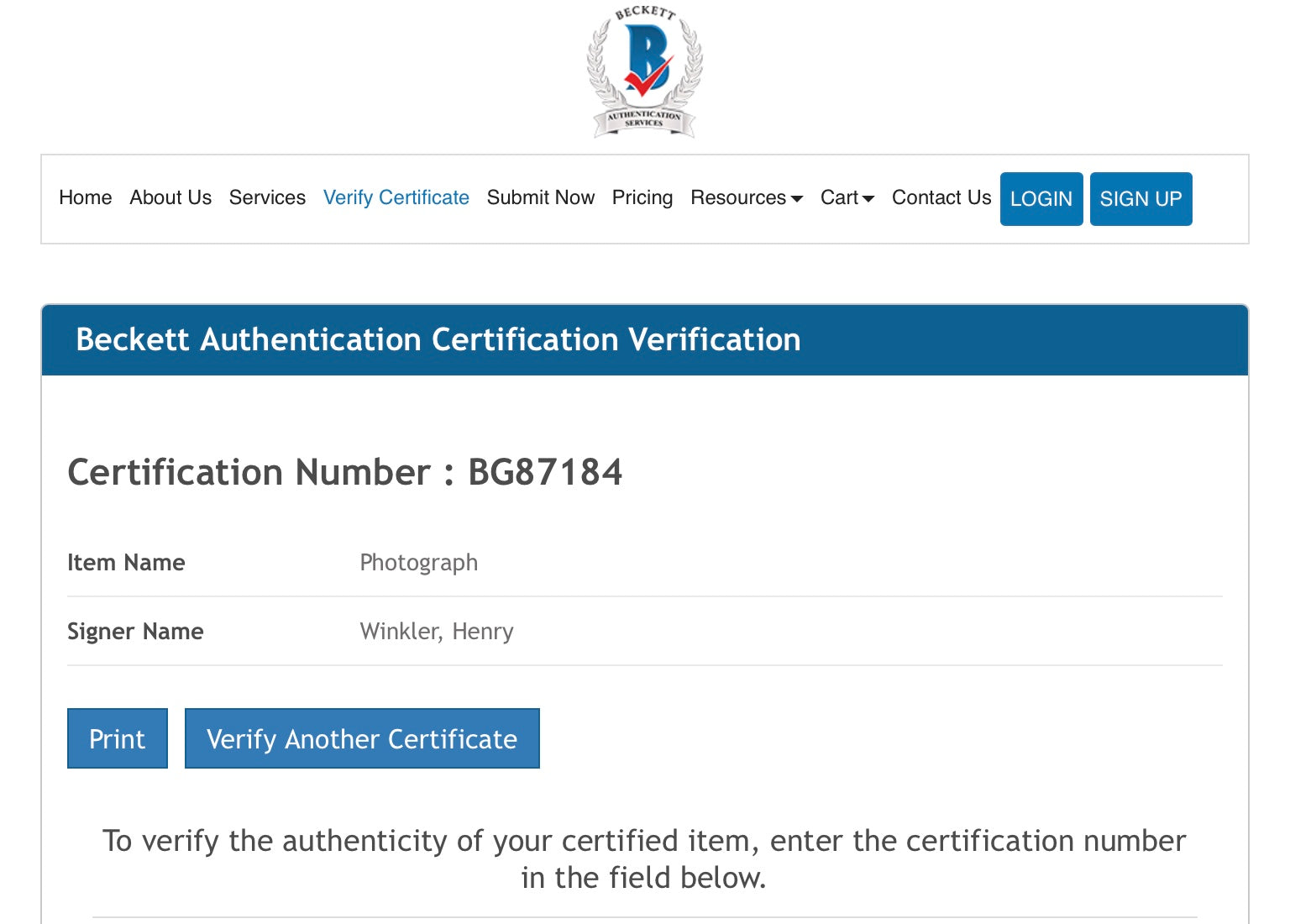This screenshot has height=924, width=1290.
Task: Expand the Resources dropdown menu
Action: [747, 197]
